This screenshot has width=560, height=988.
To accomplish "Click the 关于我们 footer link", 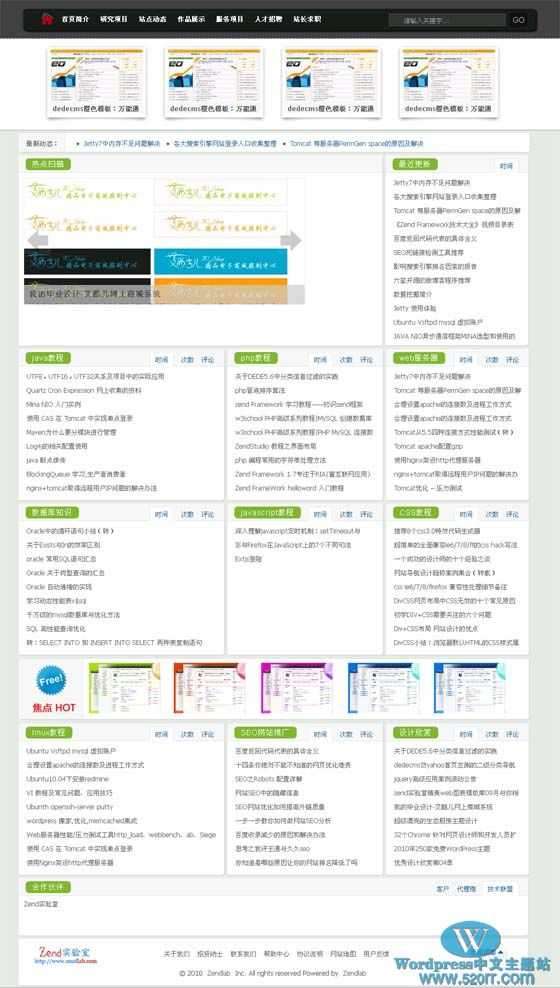I will point(176,954).
